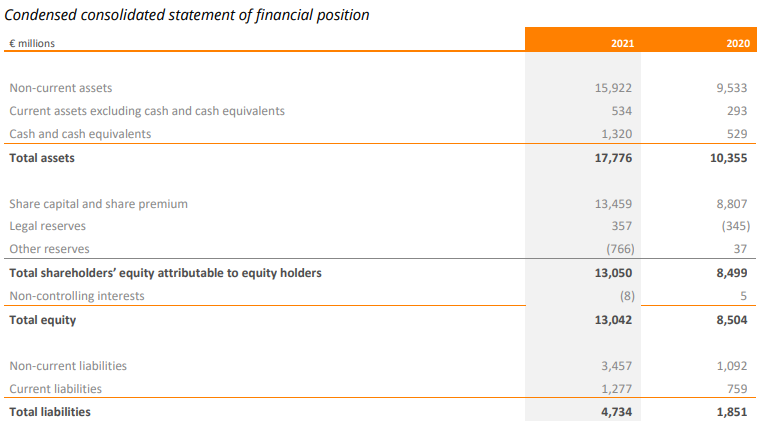Click Other reserves 2021 value (766)

click(x=620, y=249)
